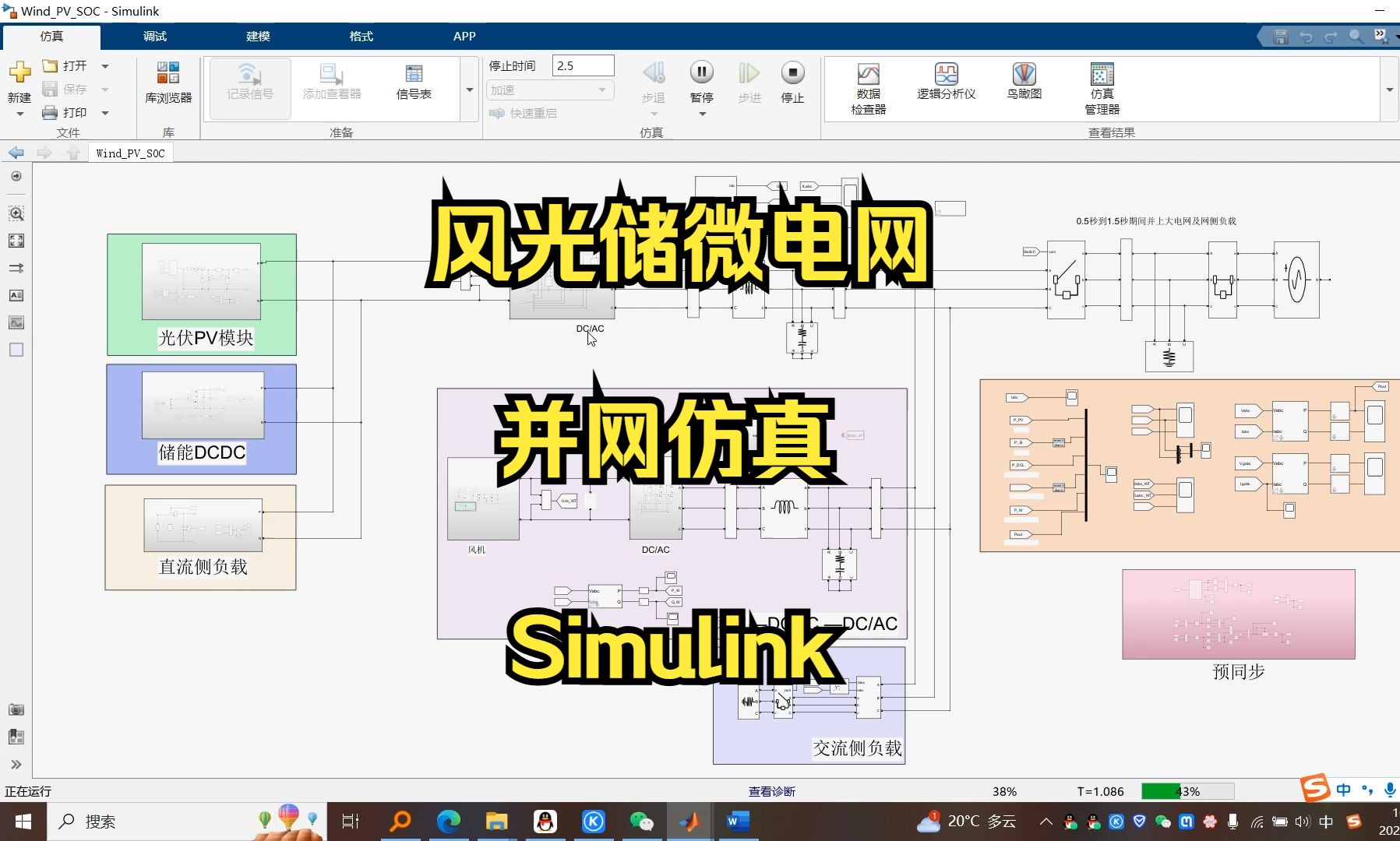Click the screenshot camera icon in palette
This screenshot has width=1400, height=841.
click(16, 709)
